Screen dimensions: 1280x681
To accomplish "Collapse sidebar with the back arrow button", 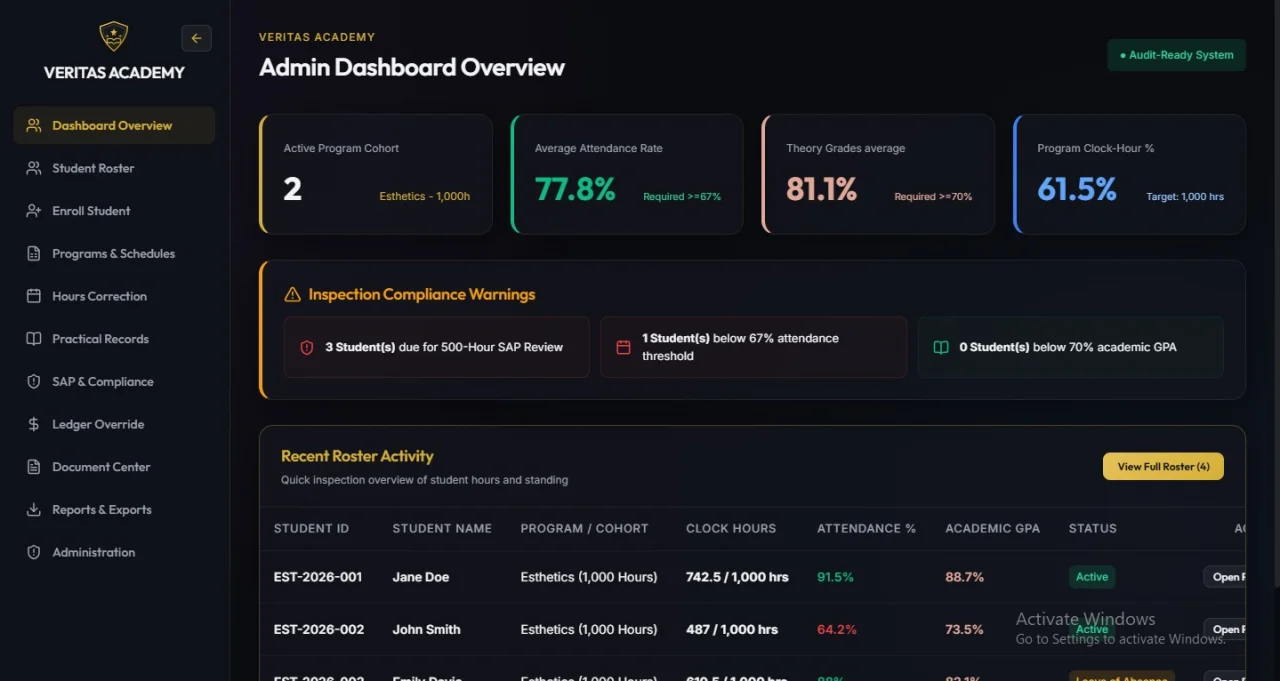I will pyautogui.click(x=196, y=38).
